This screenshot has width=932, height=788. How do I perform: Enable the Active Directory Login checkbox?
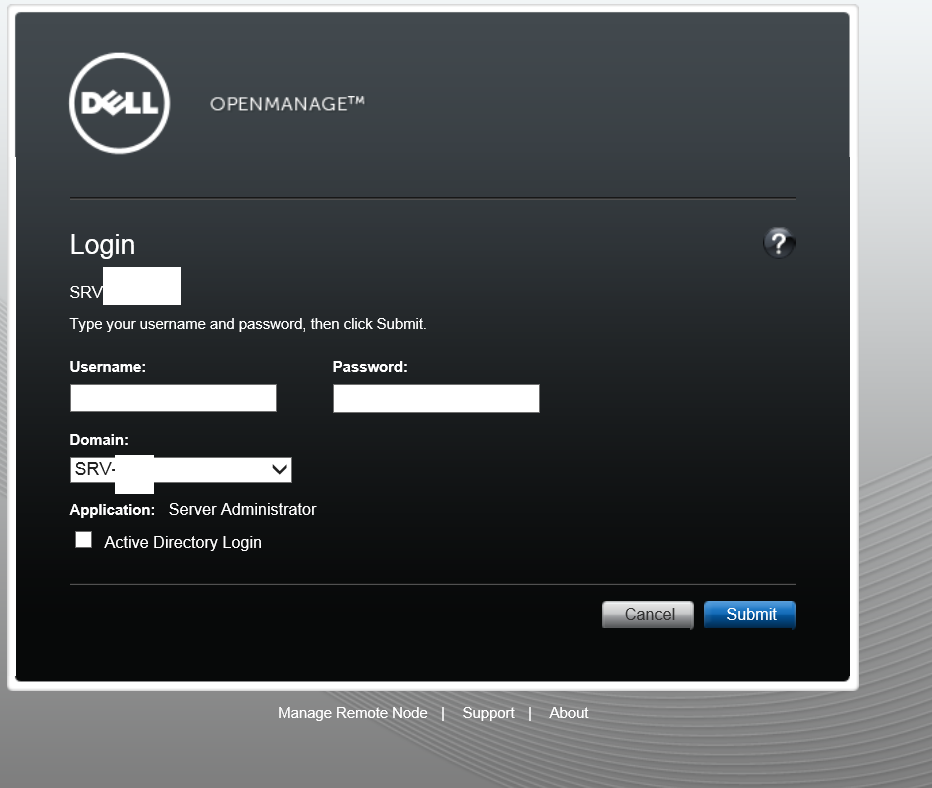84,540
